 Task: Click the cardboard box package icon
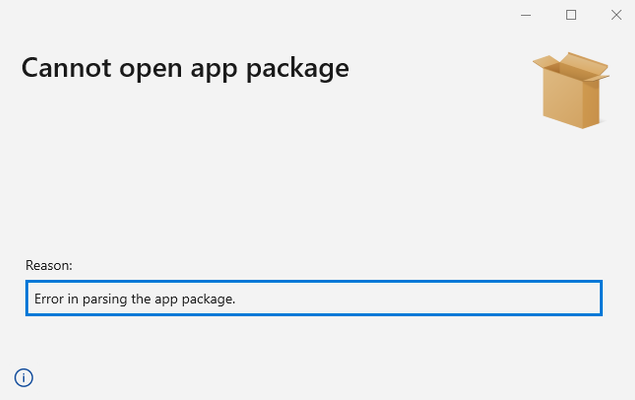pos(571,90)
